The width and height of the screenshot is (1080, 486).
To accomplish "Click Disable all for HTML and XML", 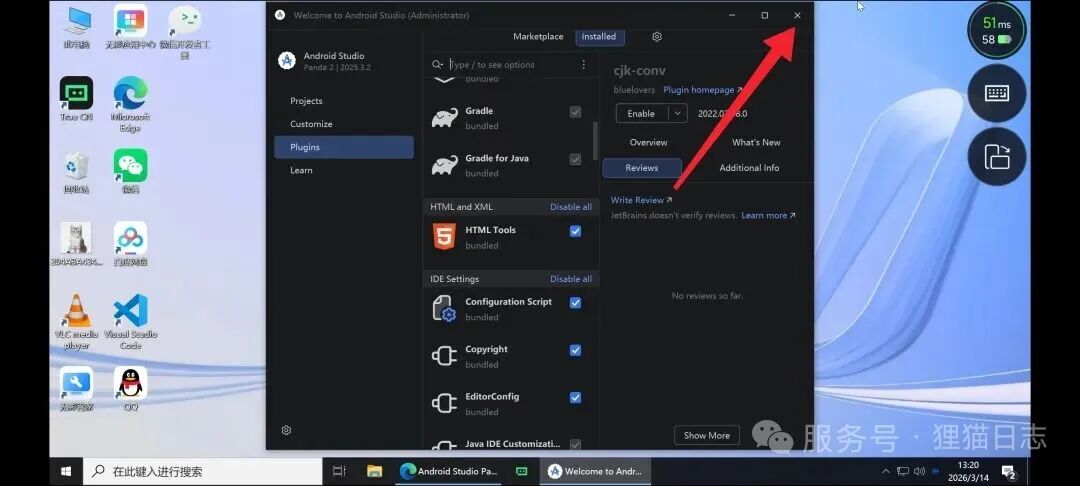I will pyautogui.click(x=570, y=207).
